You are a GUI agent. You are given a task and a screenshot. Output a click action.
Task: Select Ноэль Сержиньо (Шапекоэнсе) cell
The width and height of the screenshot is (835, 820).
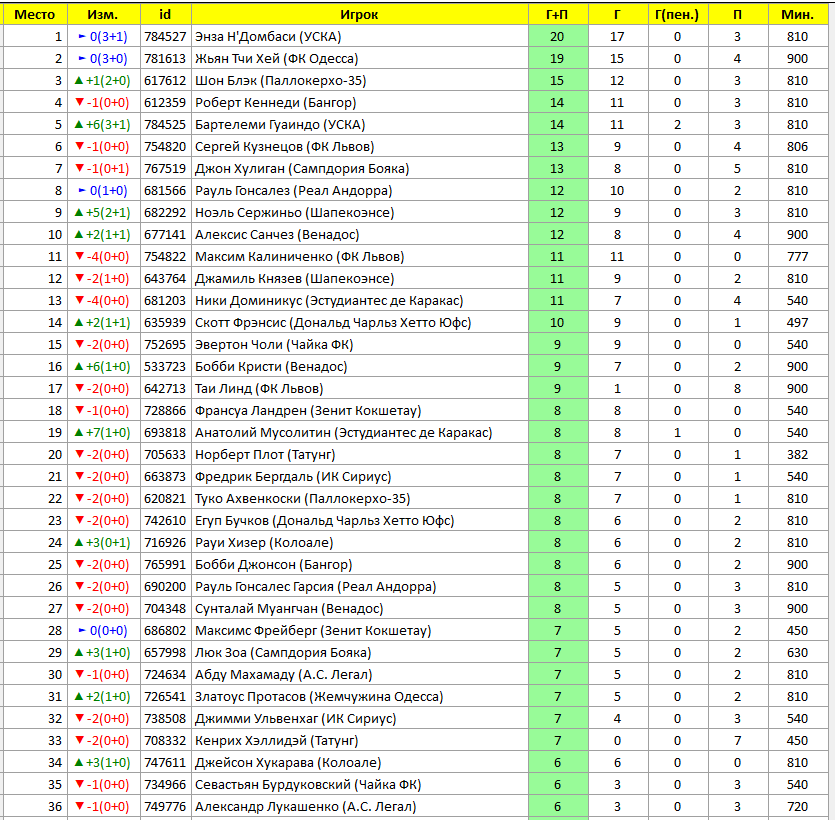(x=359, y=212)
